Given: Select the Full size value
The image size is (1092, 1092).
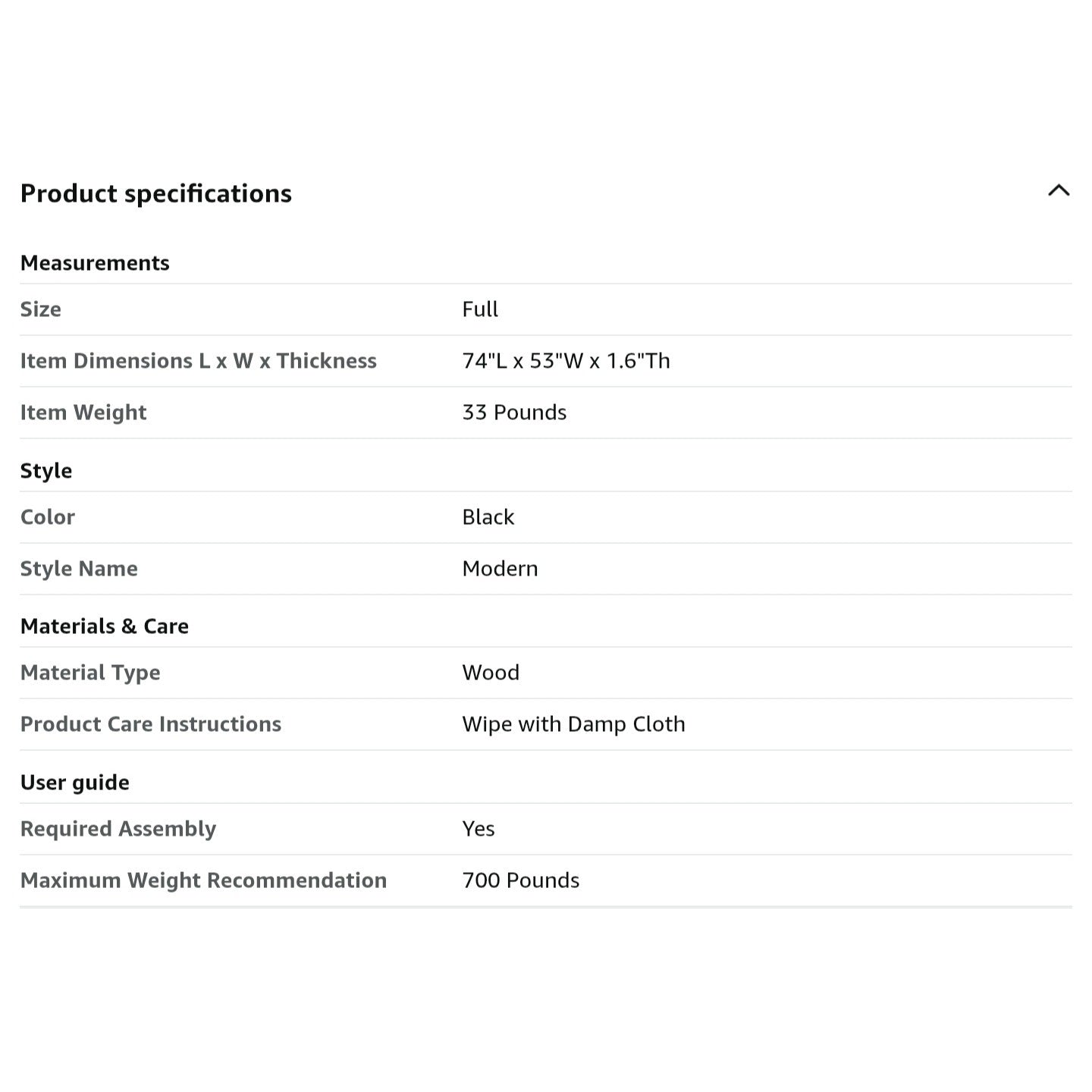Looking at the screenshot, I should coord(480,309).
